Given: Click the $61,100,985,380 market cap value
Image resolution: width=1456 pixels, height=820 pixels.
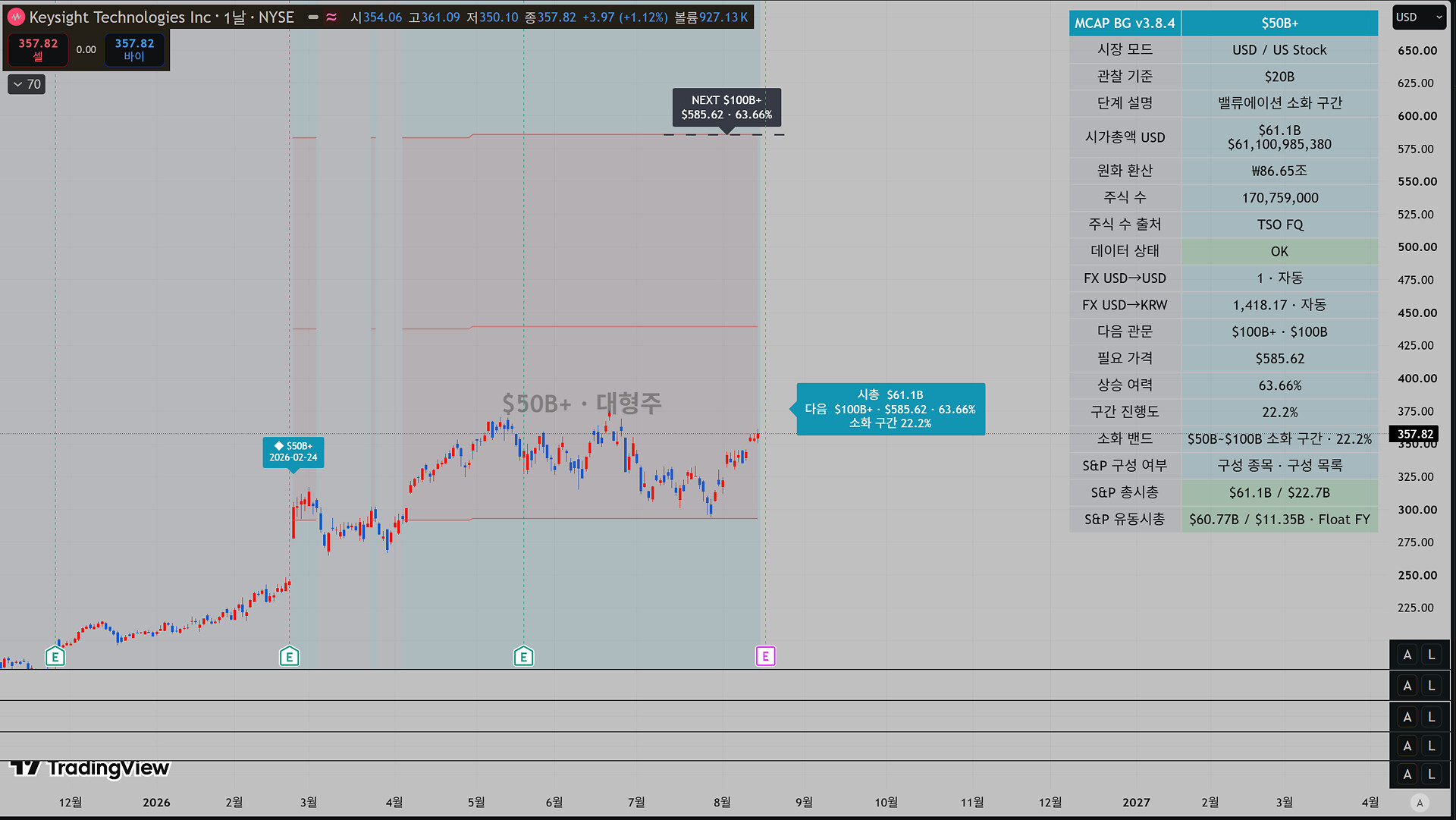Looking at the screenshot, I should click(1279, 144).
